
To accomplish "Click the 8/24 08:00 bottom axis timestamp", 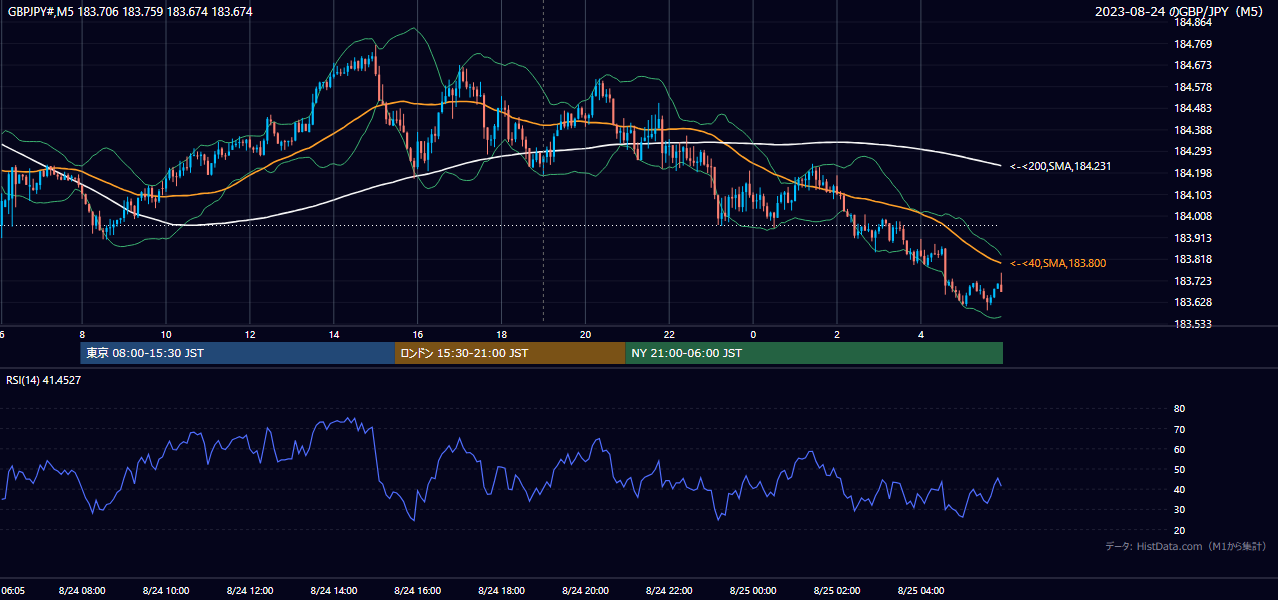I will click(82, 590).
